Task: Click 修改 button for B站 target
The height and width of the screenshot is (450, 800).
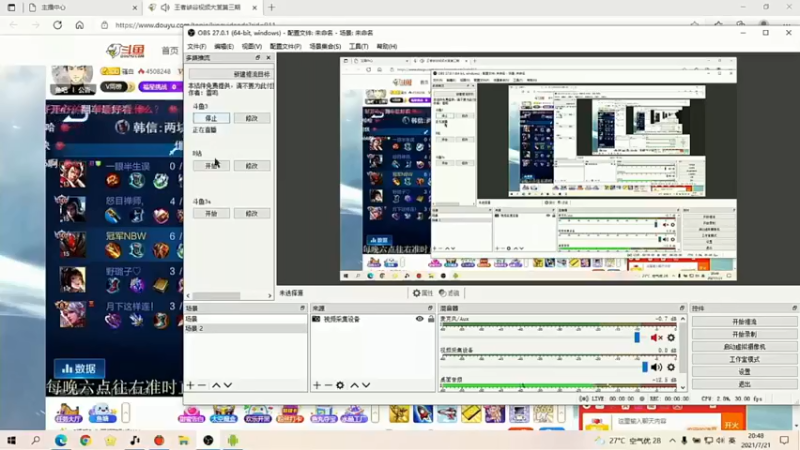Action: 252,166
